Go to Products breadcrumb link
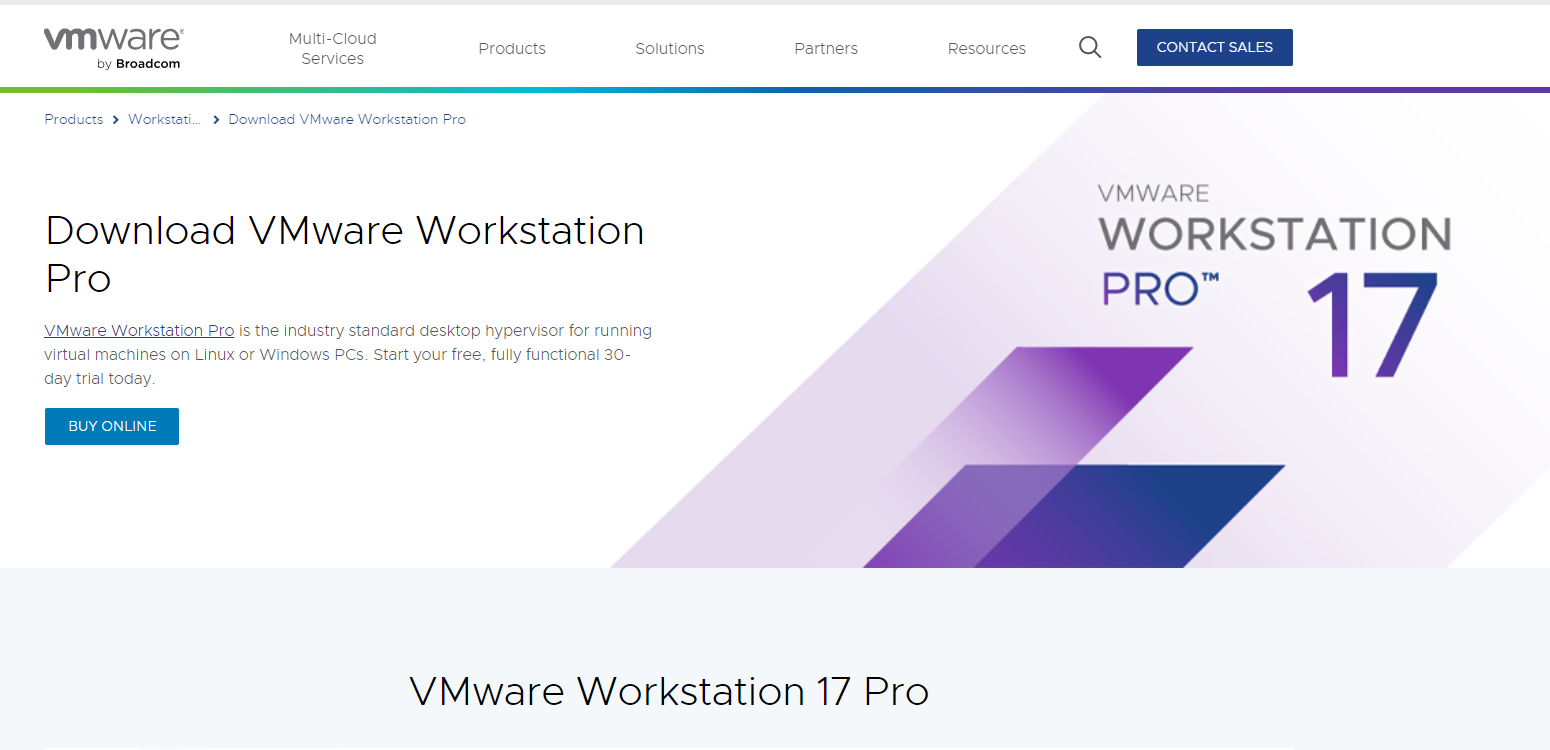 (74, 119)
